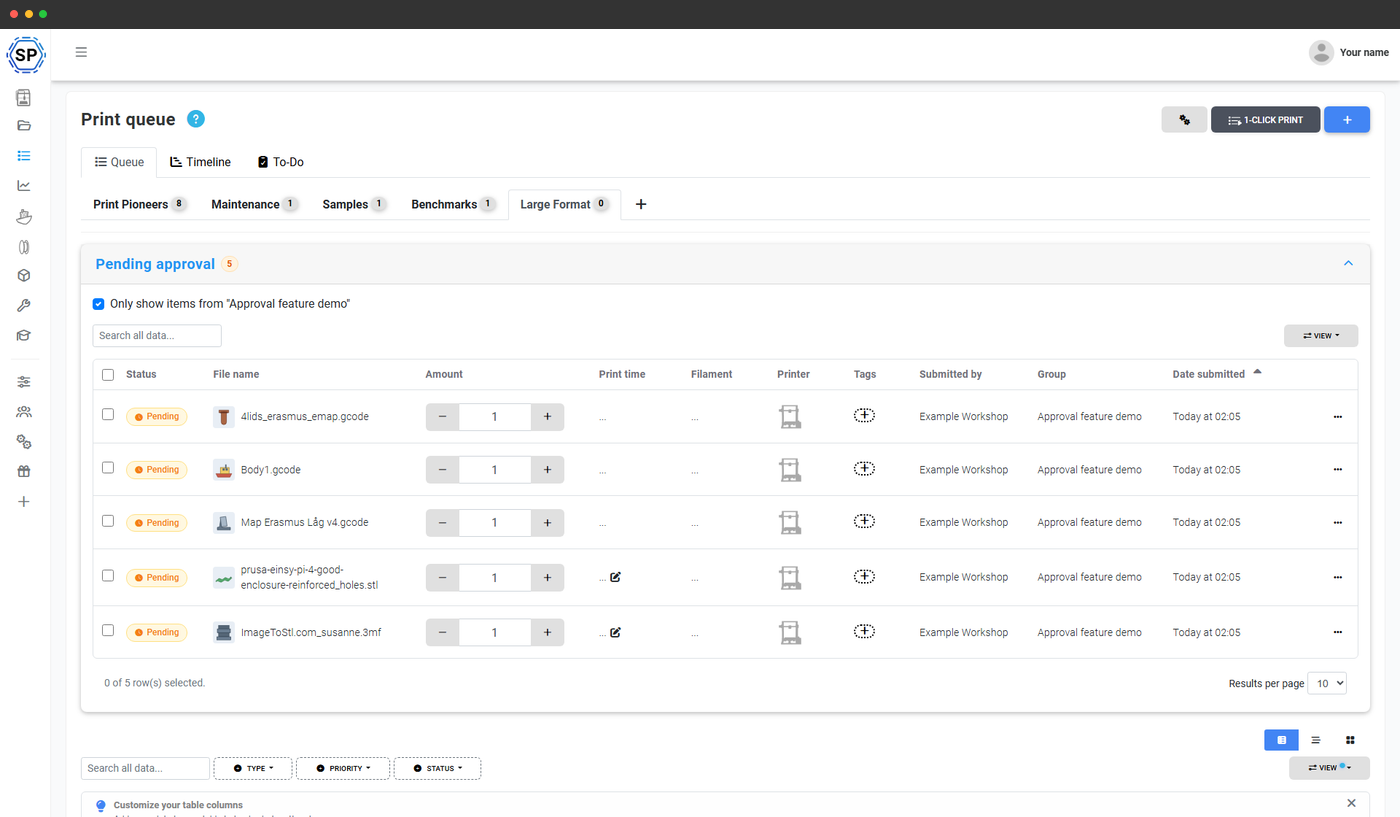Select the prusa-einsy enclosure stl checkbox
The height and width of the screenshot is (817, 1400).
(x=108, y=575)
